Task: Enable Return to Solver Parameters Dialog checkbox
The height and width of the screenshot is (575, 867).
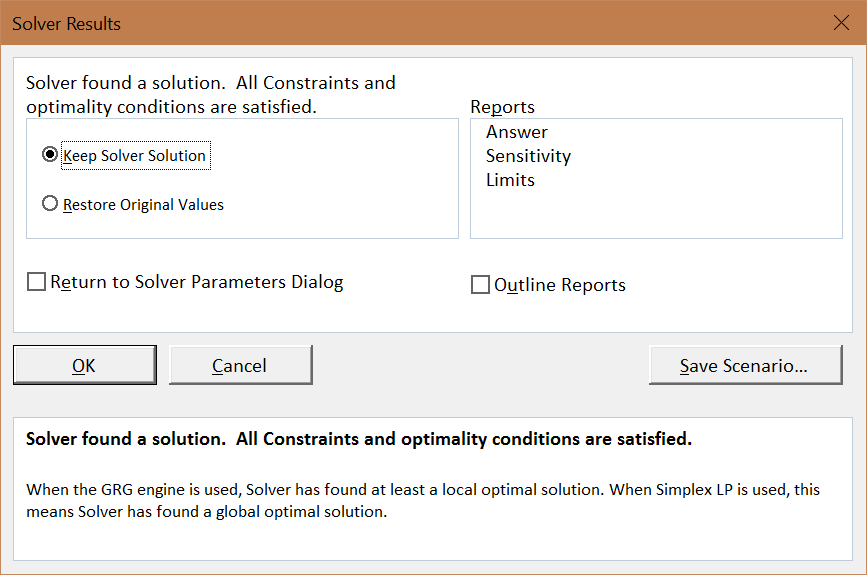Action: [36, 282]
